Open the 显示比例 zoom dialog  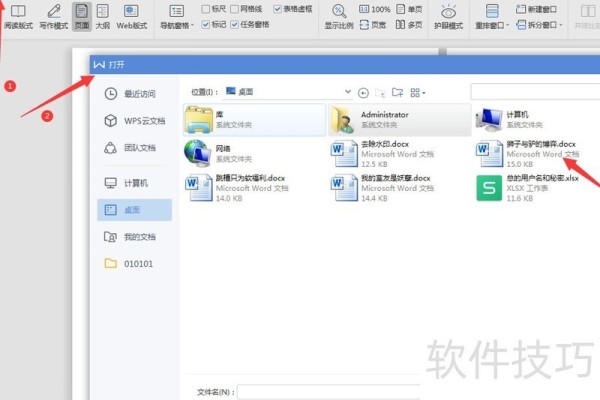pos(339,16)
